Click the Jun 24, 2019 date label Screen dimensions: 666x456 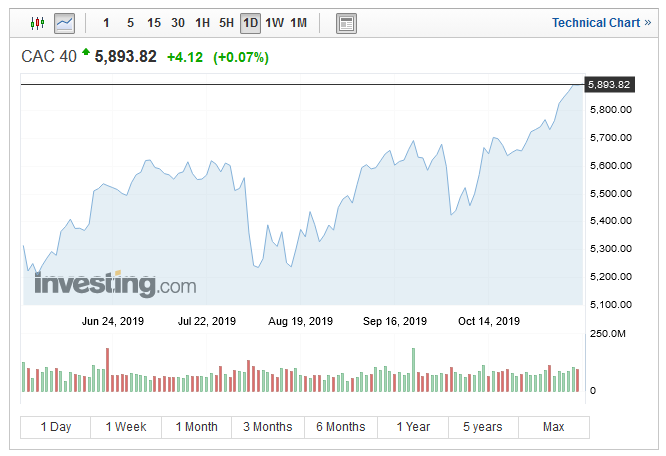pos(113,321)
